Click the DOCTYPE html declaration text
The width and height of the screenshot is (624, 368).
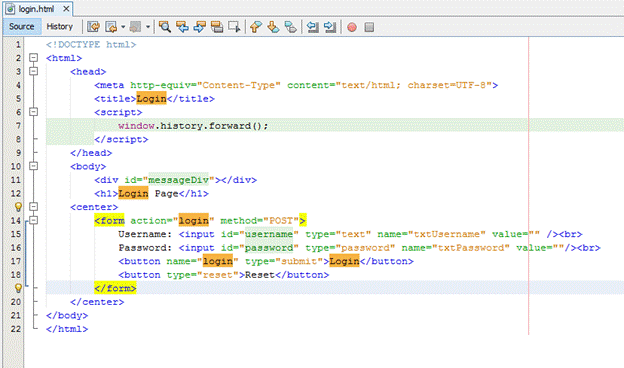pyautogui.click(x=91, y=45)
